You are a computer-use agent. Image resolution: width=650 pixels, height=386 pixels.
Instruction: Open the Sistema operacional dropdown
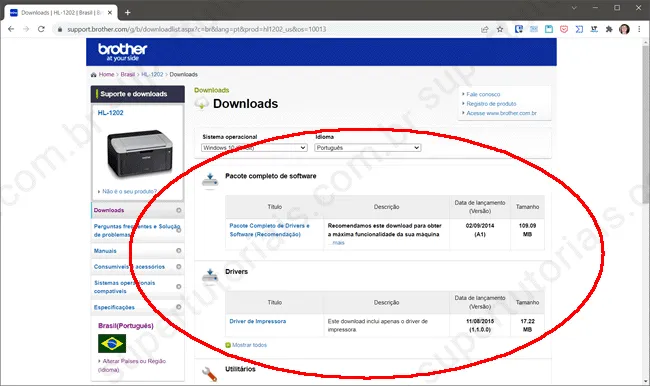point(254,148)
